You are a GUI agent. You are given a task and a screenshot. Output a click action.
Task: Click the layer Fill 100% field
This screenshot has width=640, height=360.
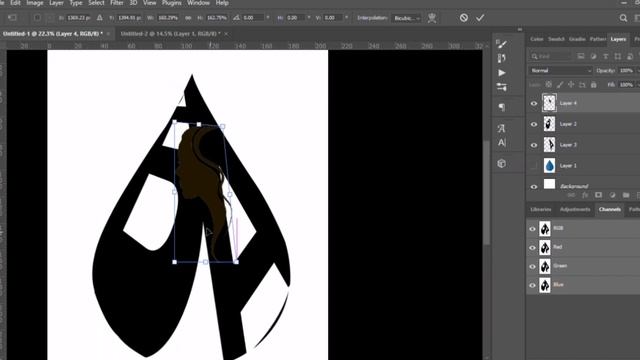point(626,84)
